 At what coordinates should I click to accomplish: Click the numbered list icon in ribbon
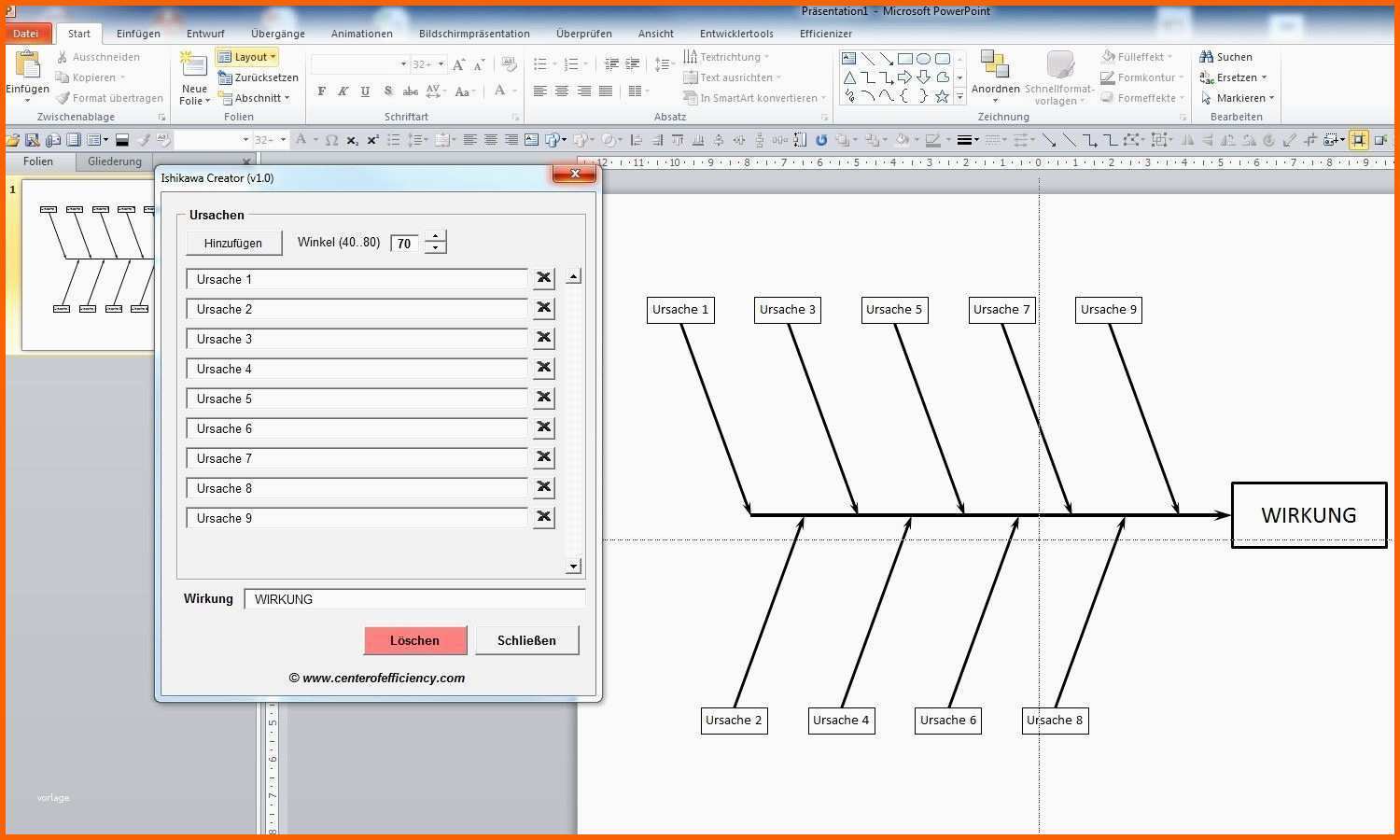click(571, 64)
